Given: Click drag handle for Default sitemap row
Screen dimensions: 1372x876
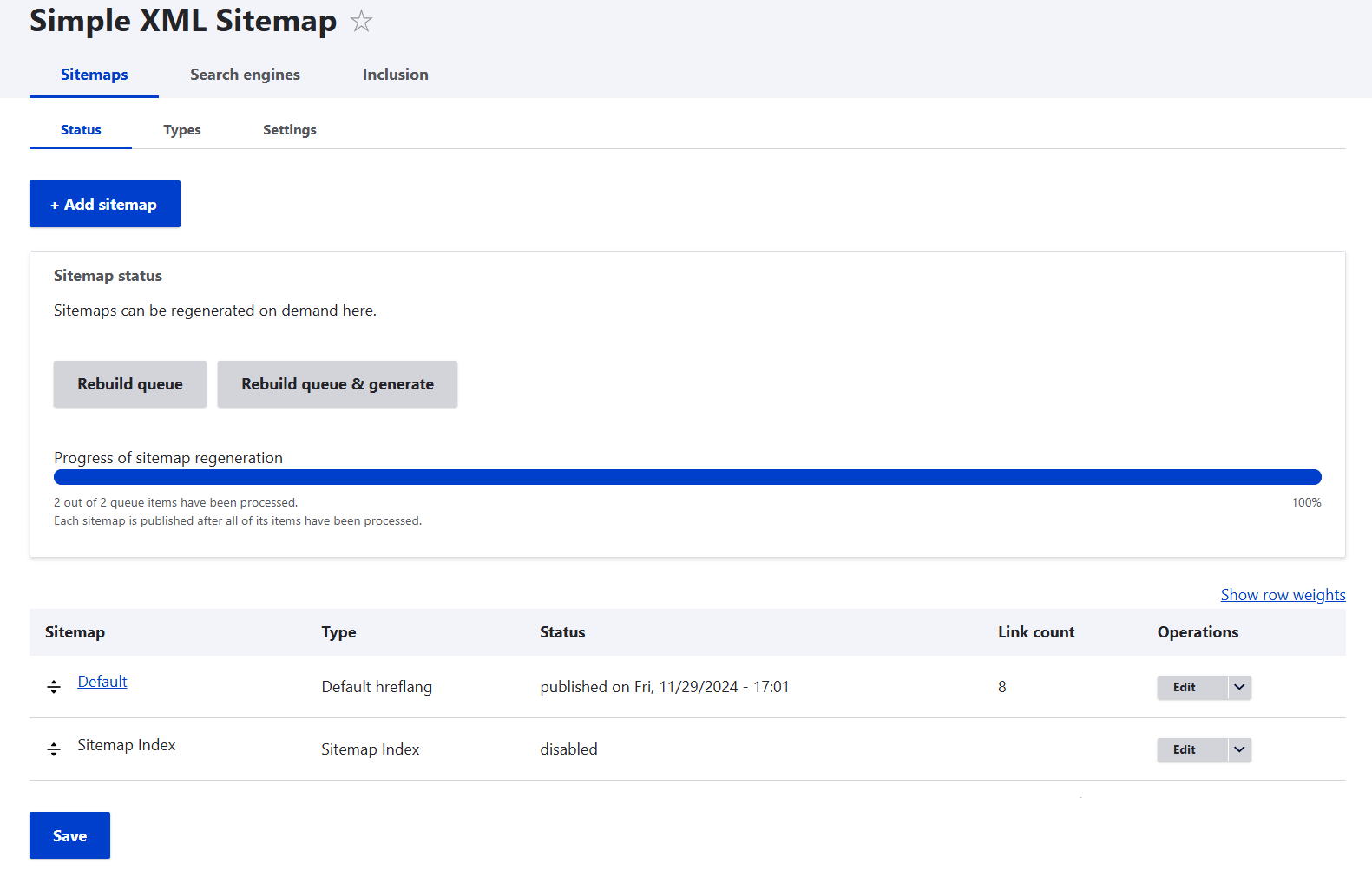Looking at the screenshot, I should [54, 687].
